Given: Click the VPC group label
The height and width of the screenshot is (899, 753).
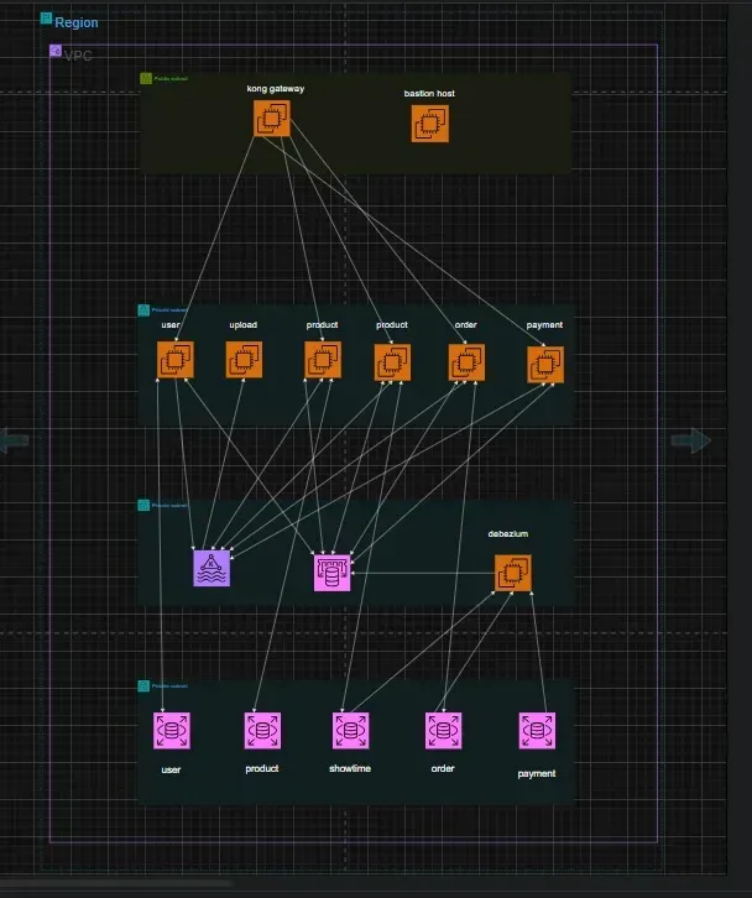Looking at the screenshot, I should tap(78, 56).
